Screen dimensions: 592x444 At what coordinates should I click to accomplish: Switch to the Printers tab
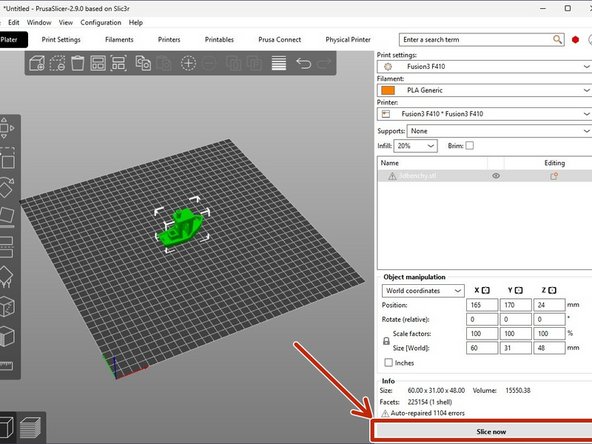click(x=169, y=40)
